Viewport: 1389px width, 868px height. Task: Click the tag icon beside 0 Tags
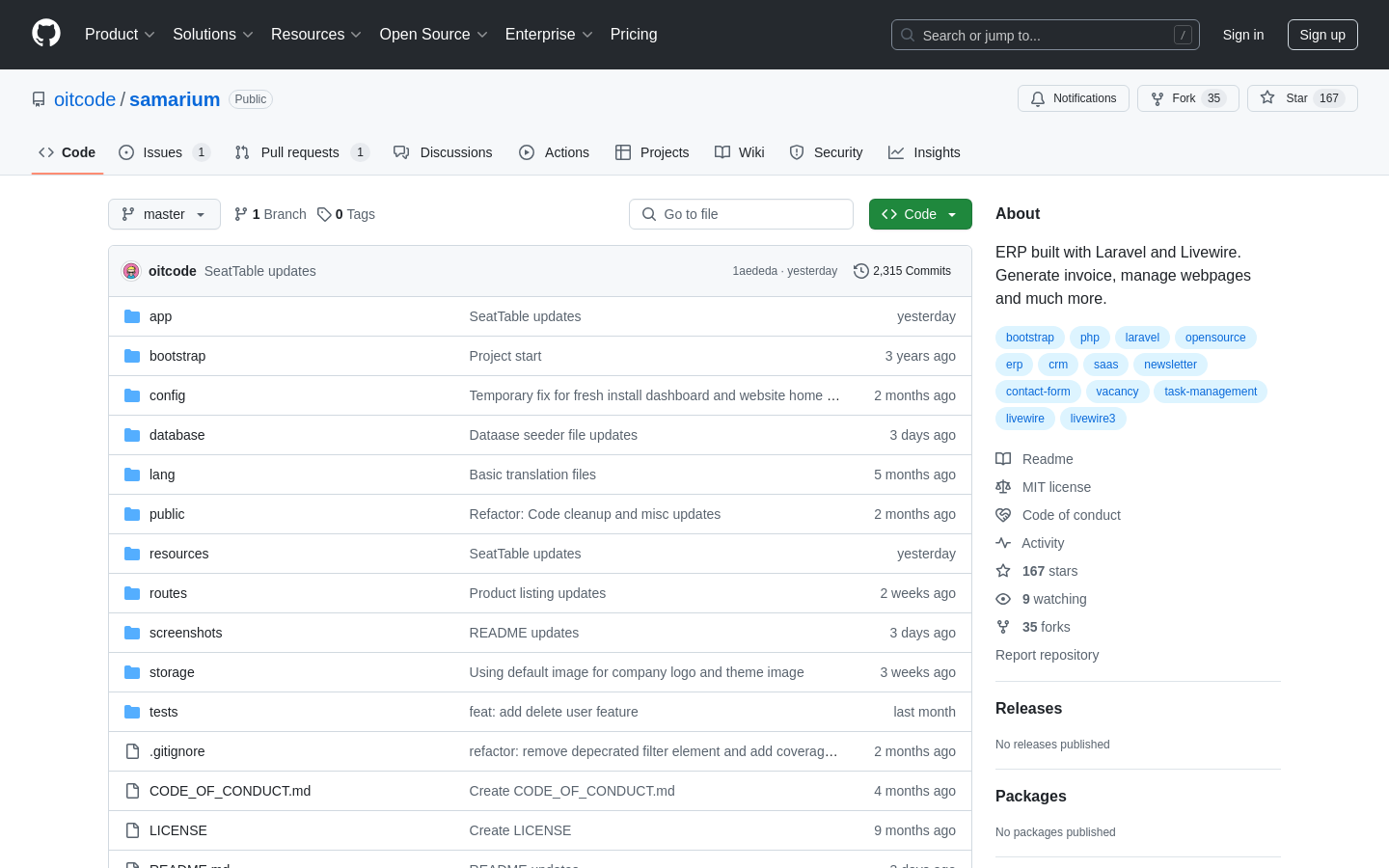(324, 214)
